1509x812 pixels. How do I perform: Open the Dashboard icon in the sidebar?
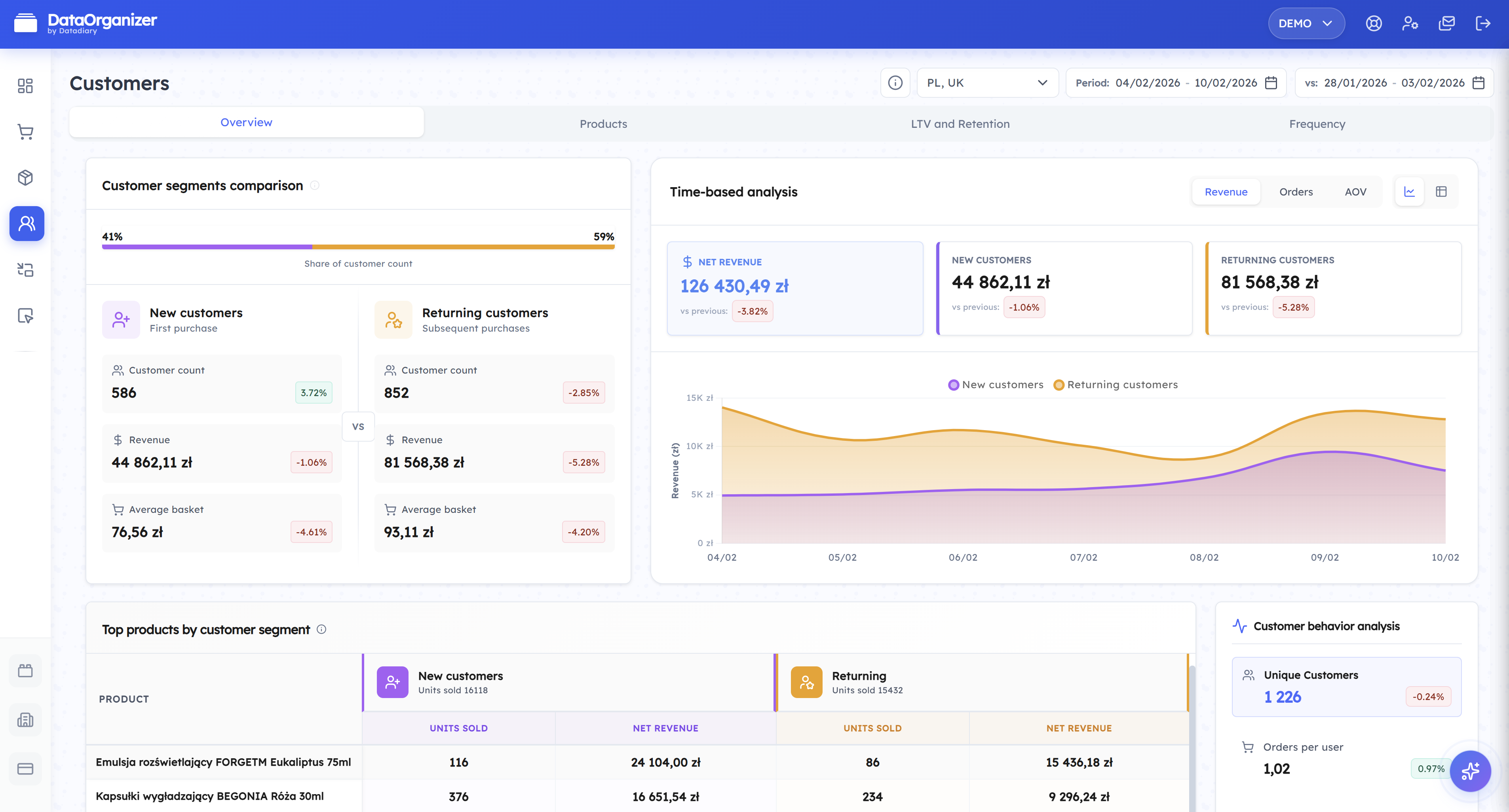(x=25, y=86)
